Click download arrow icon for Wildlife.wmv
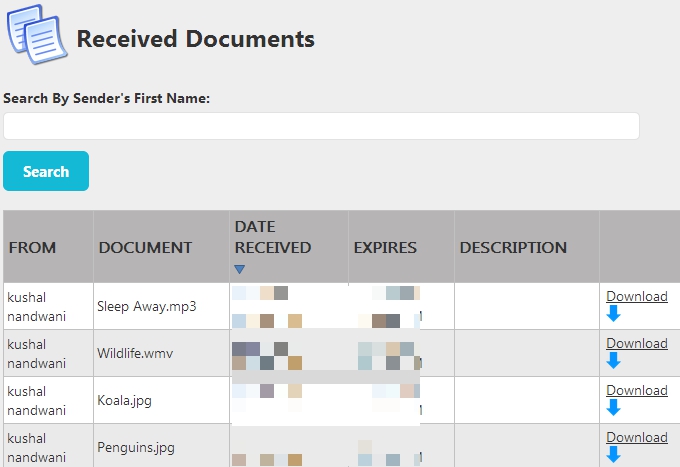The image size is (680, 467). click(614, 361)
